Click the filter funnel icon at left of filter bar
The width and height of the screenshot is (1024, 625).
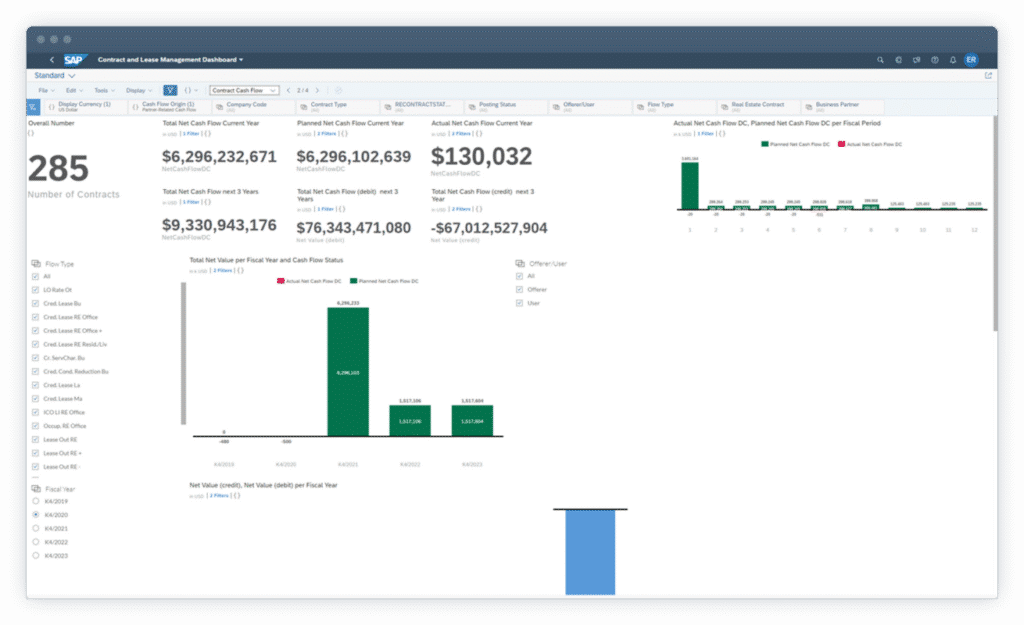coord(33,106)
